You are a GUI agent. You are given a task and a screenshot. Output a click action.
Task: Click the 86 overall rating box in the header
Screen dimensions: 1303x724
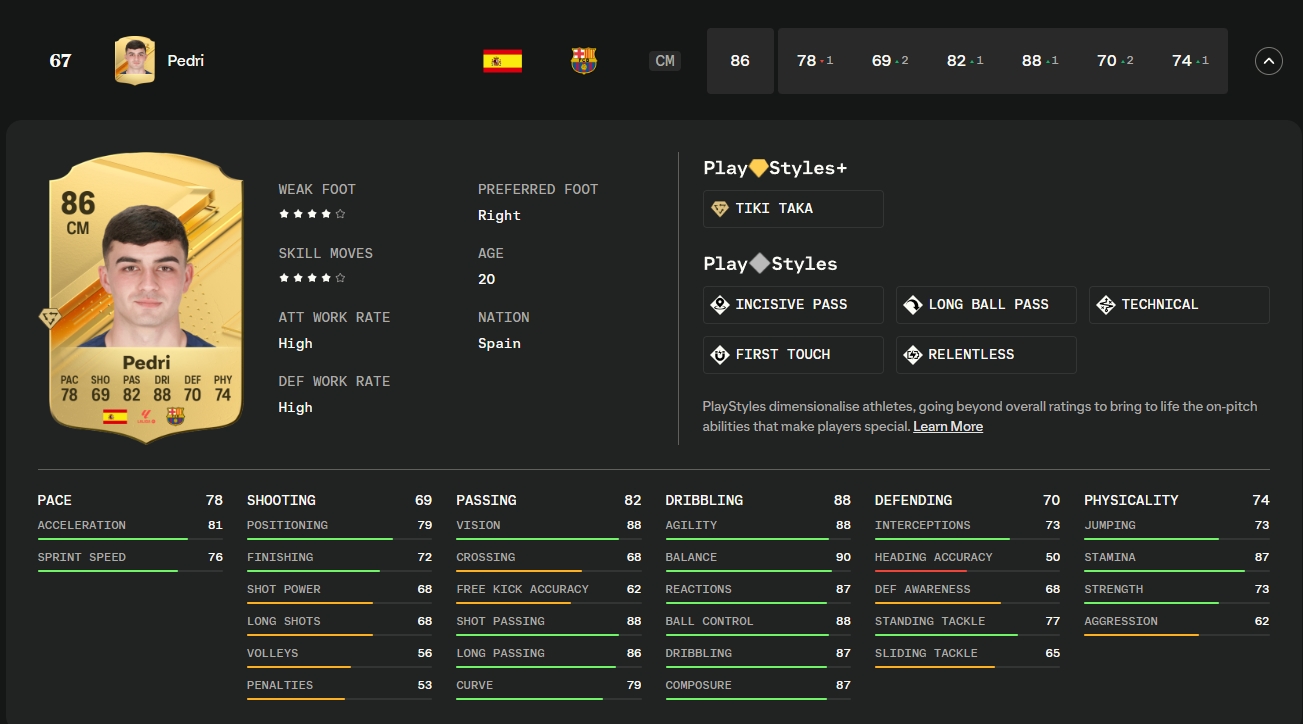click(740, 61)
